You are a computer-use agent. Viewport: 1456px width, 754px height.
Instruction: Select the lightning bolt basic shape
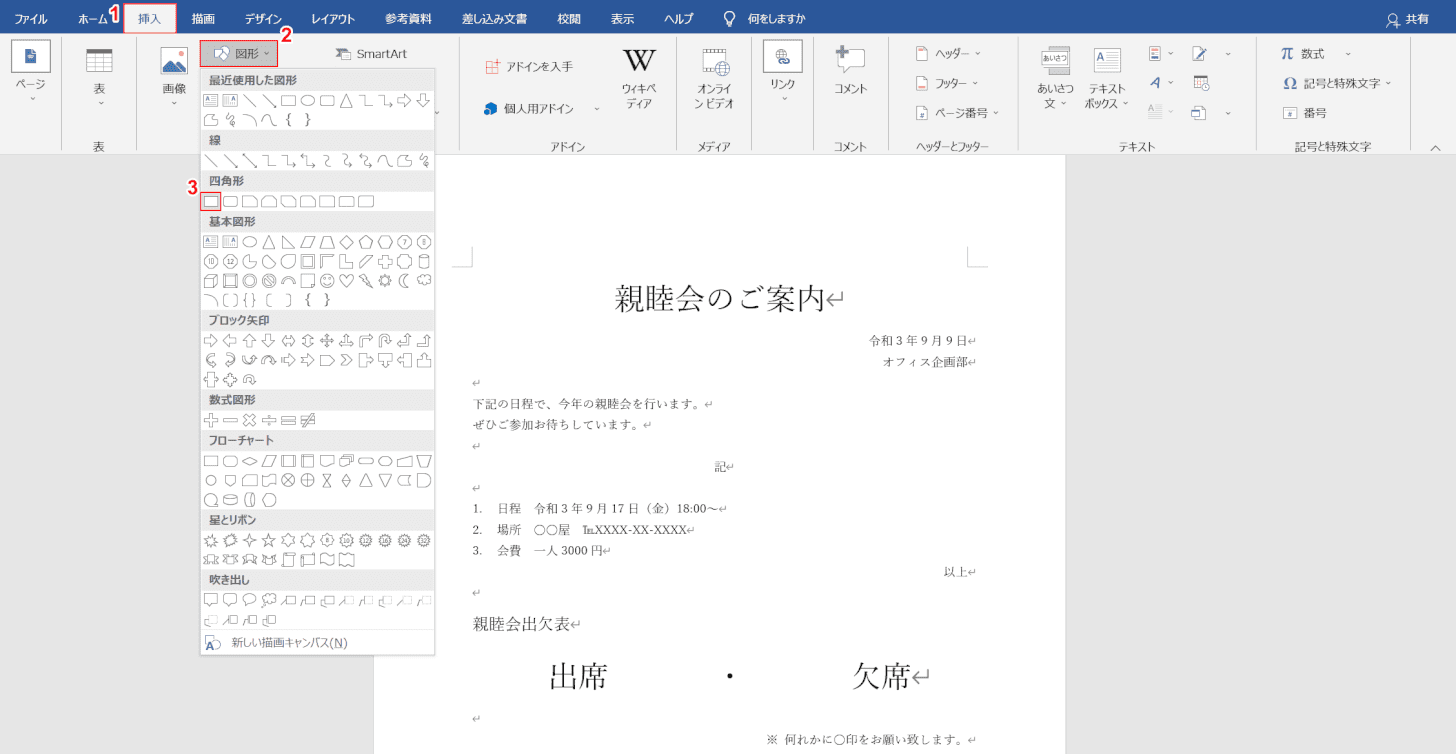tap(366, 280)
